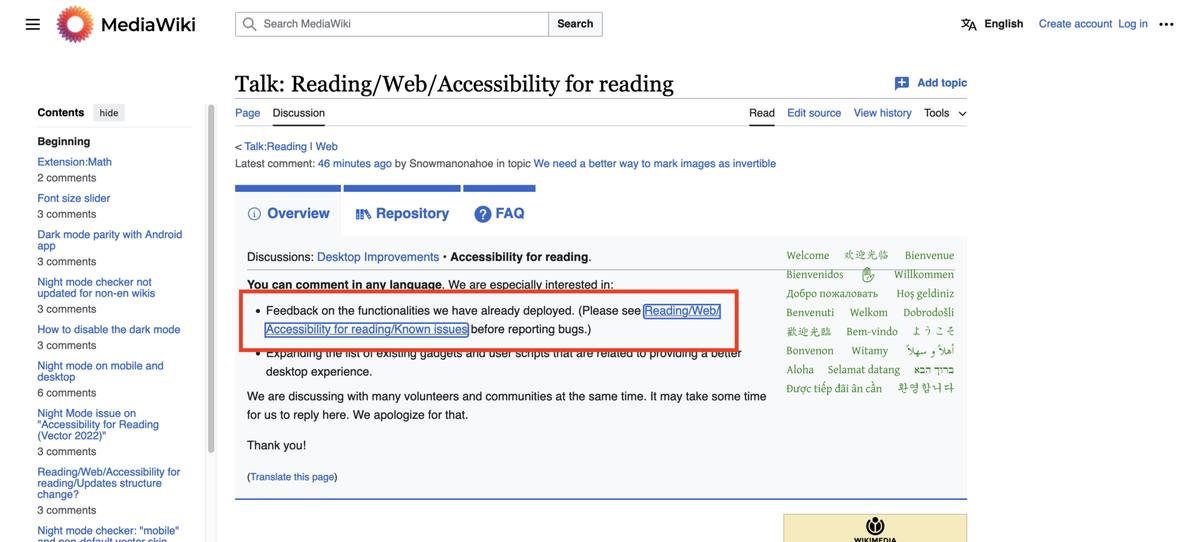This screenshot has width=1200, height=542.
Task: Open the View history tab
Action: pos(882,113)
